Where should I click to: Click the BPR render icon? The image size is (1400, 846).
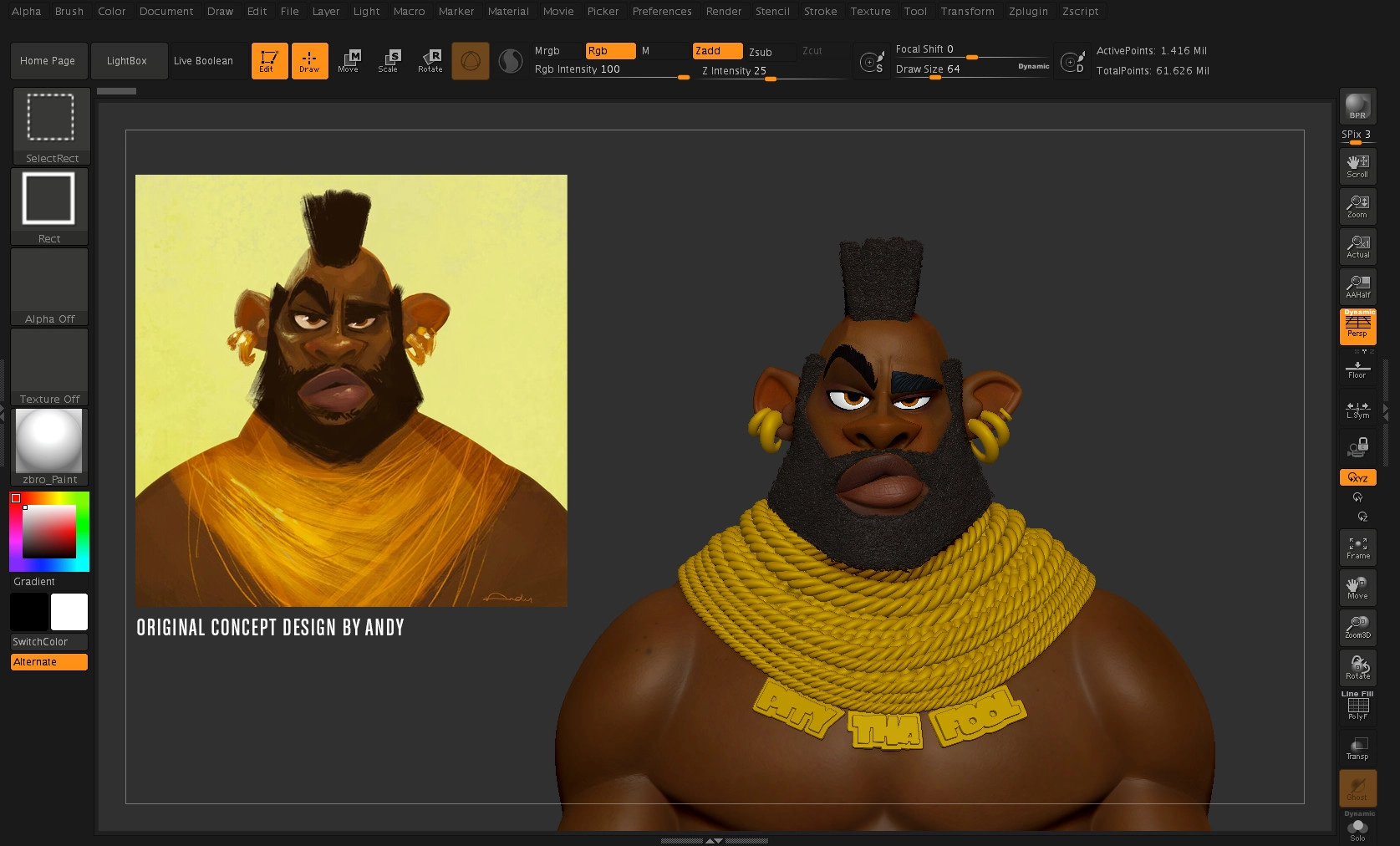(x=1357, y=106)
